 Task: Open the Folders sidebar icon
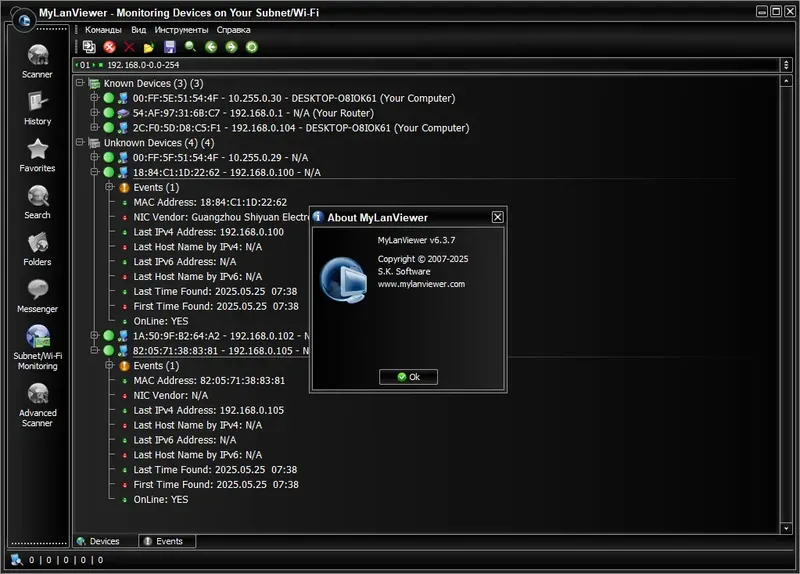point(37,249)
